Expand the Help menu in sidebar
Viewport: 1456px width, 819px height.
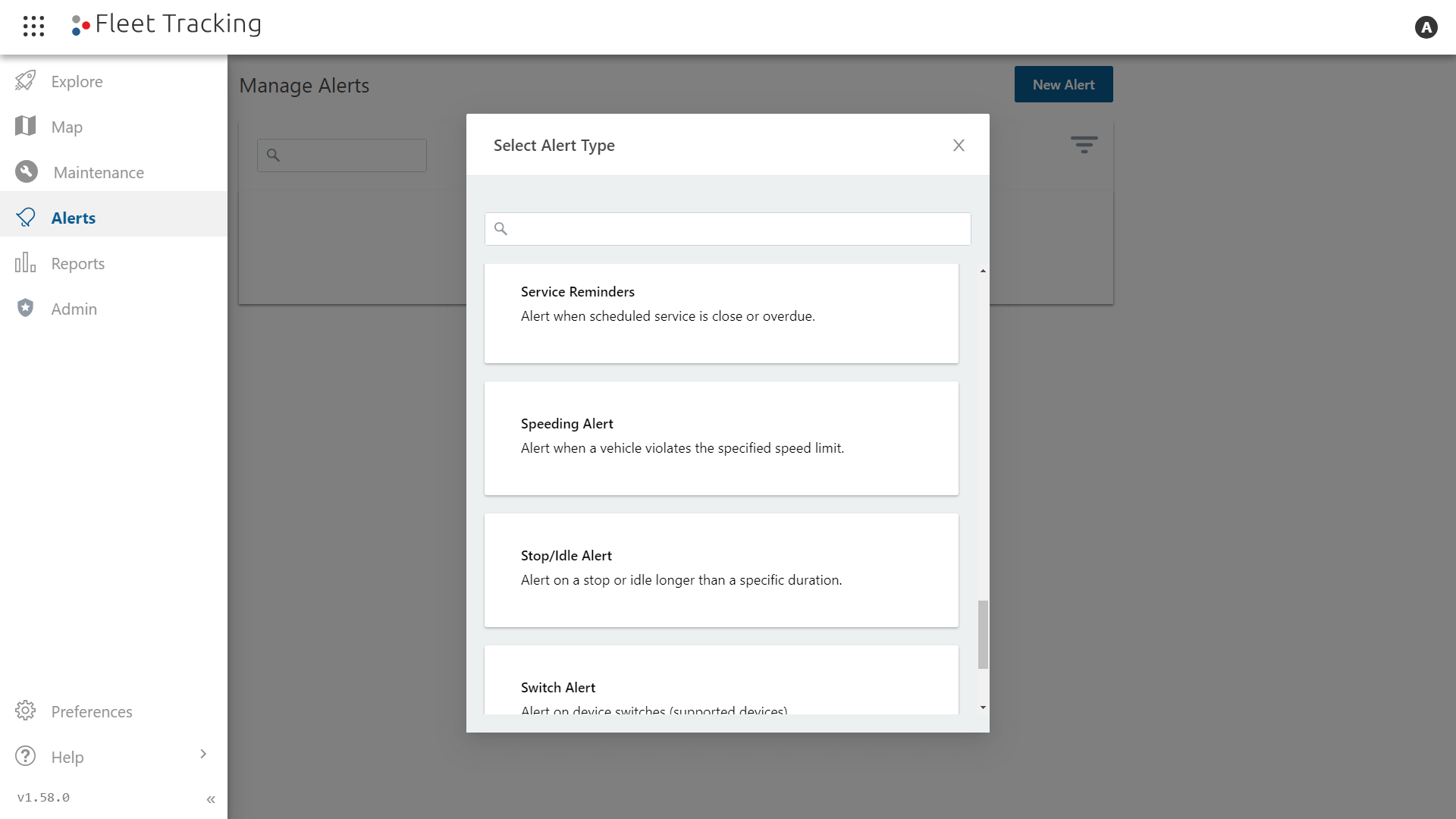tap(203, 755)
